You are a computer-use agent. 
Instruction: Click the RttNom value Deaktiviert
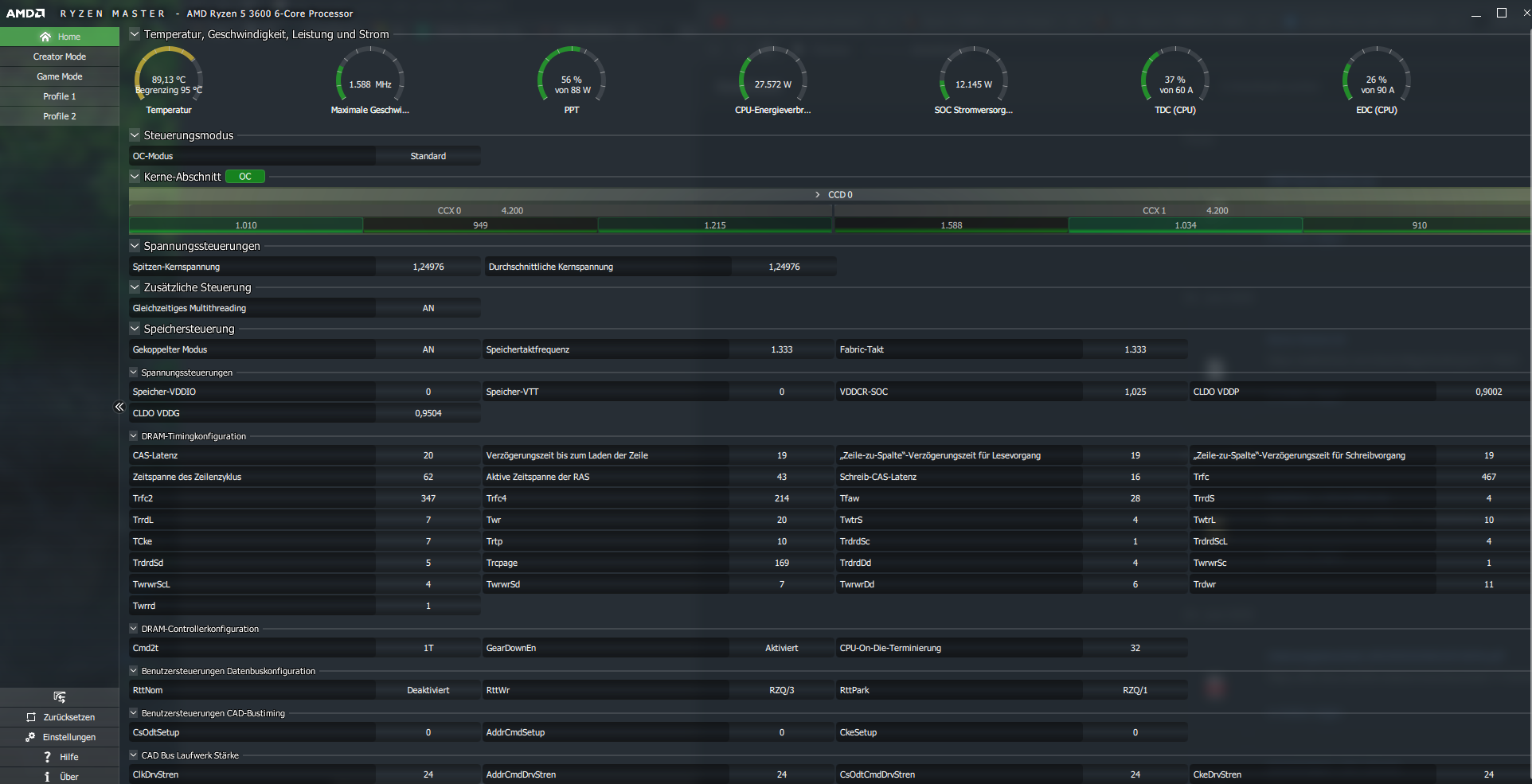(428, 690)
